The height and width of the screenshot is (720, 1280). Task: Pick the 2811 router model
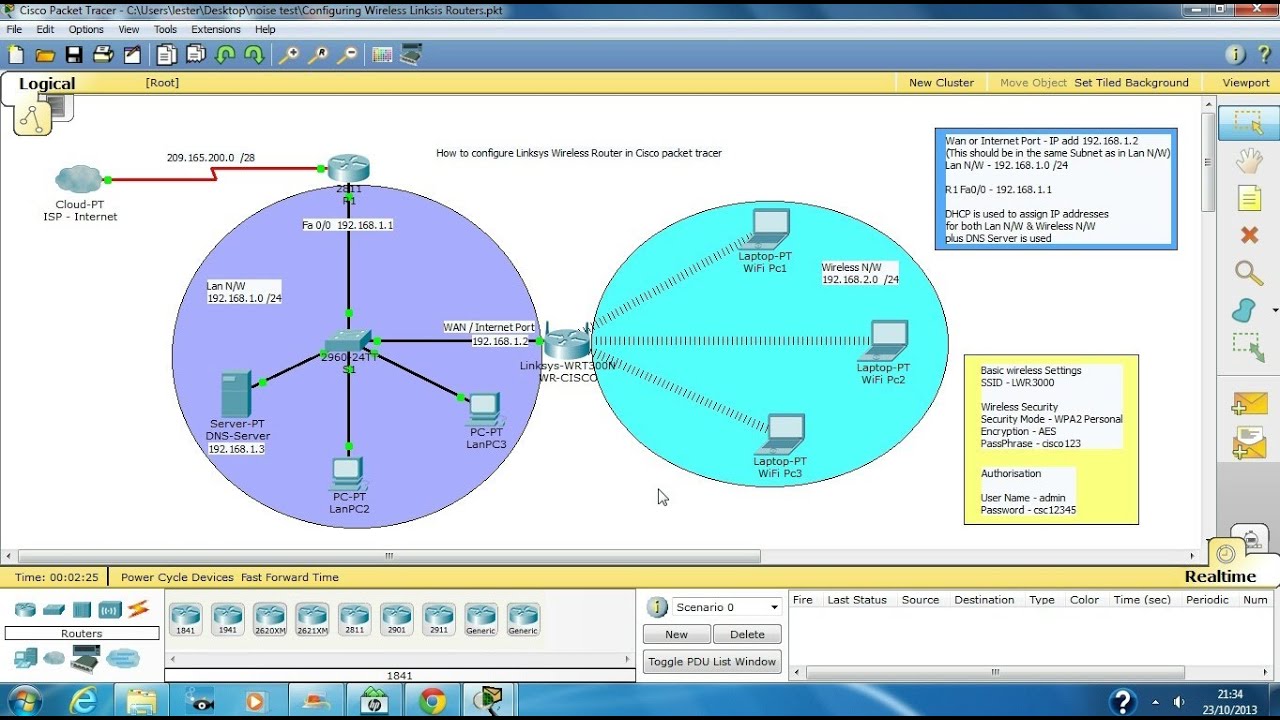354,619
